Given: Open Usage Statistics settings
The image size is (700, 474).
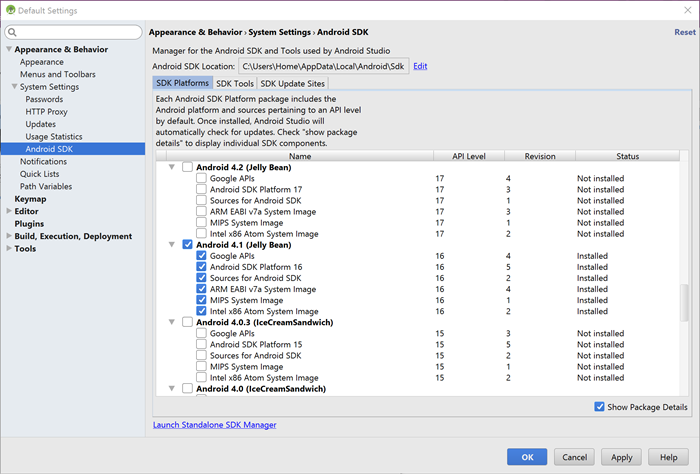Looking at the screenshot, I should click(54, 137).
